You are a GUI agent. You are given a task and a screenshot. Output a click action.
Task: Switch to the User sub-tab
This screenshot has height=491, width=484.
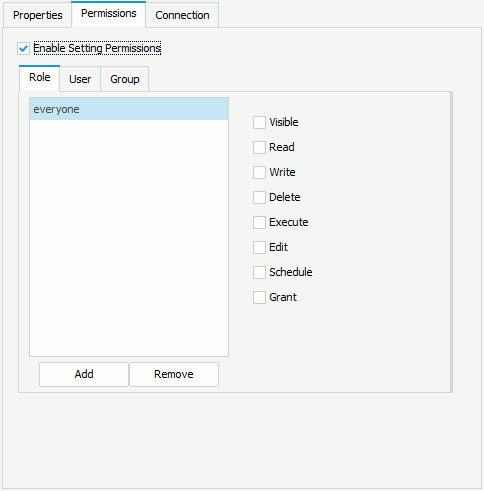tap(80, 79)
